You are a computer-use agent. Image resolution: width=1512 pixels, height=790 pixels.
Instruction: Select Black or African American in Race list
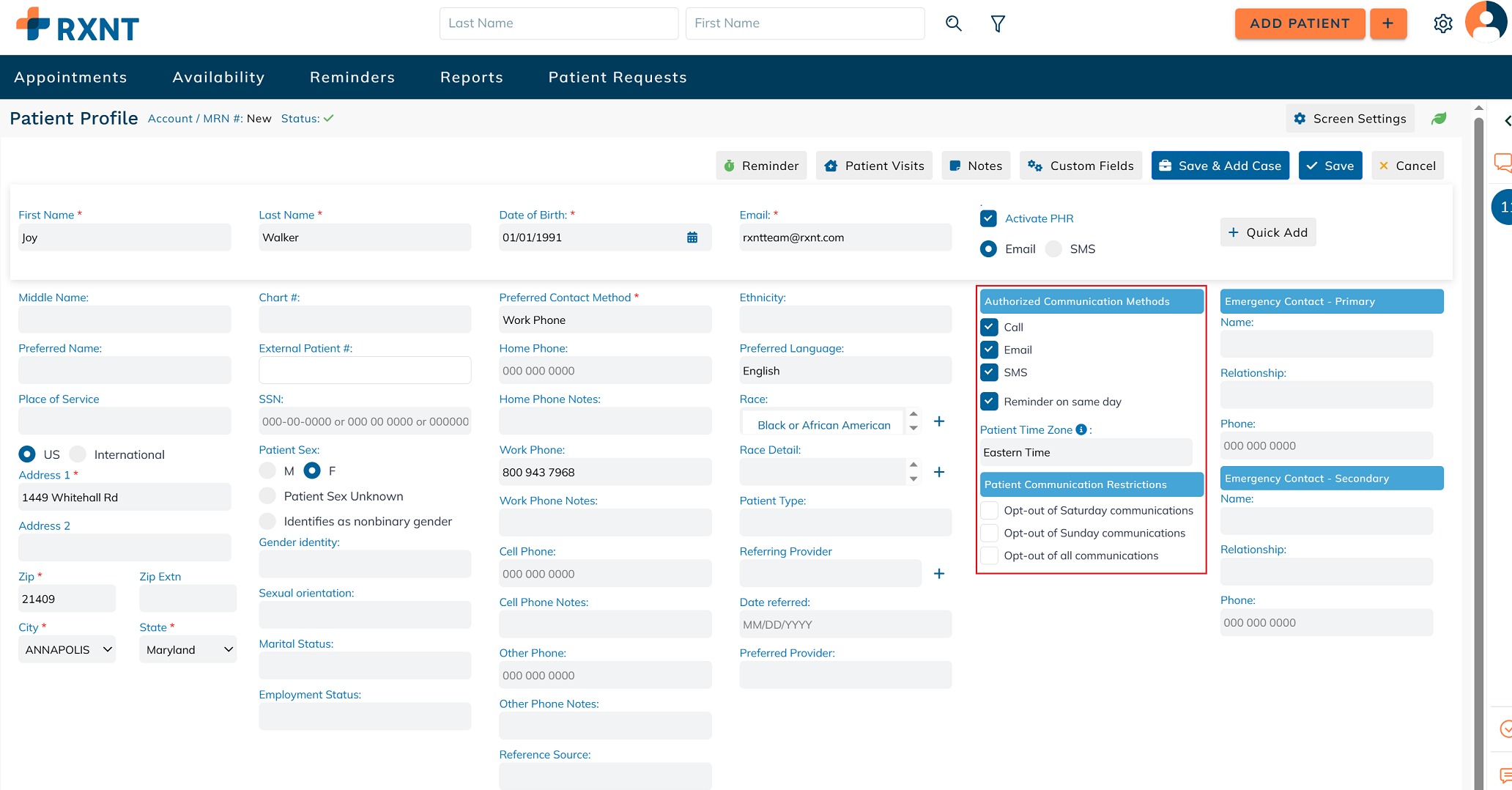[823, 425]
